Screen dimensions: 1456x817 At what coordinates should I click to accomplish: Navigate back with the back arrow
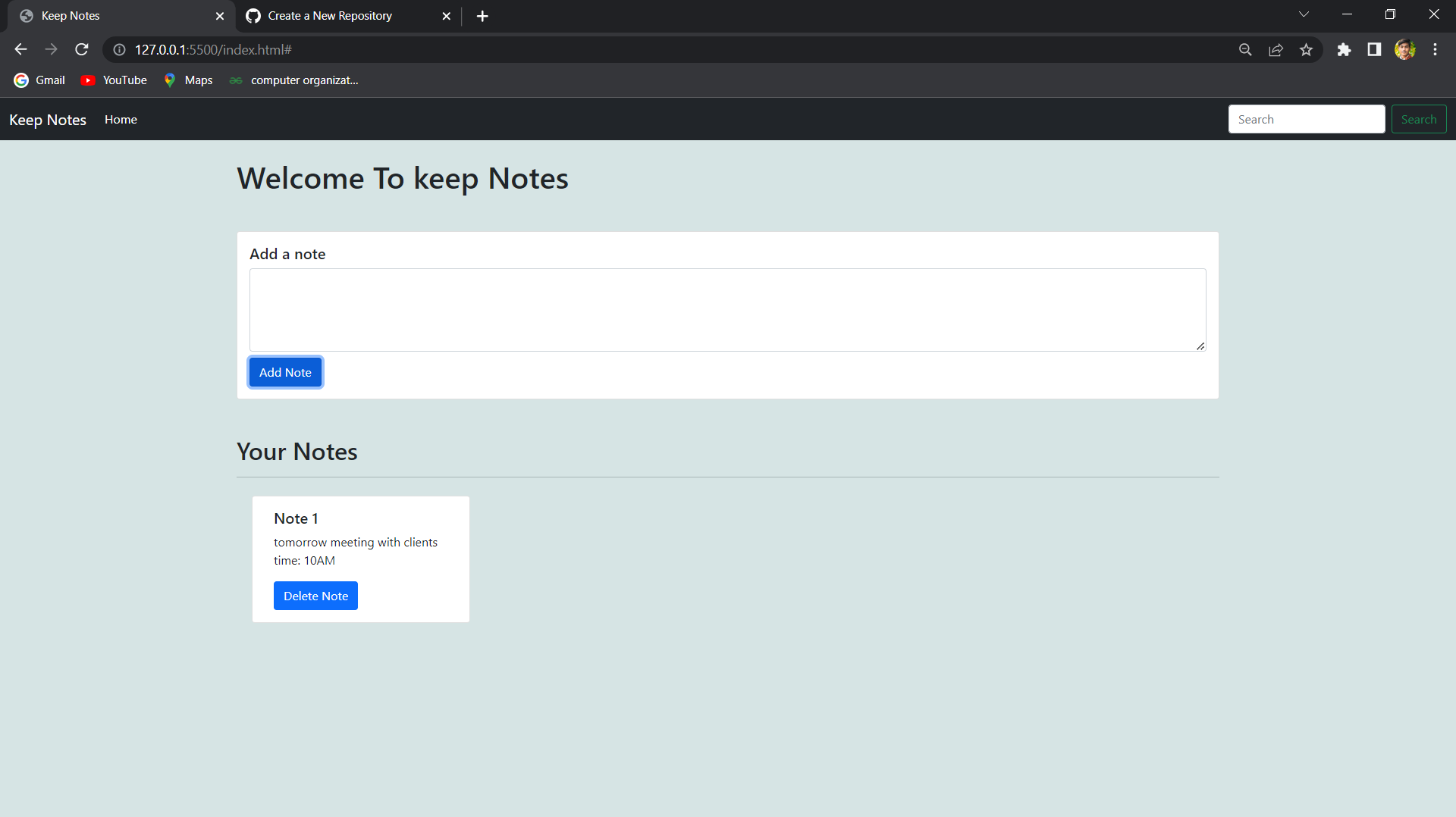coord(20,49)
